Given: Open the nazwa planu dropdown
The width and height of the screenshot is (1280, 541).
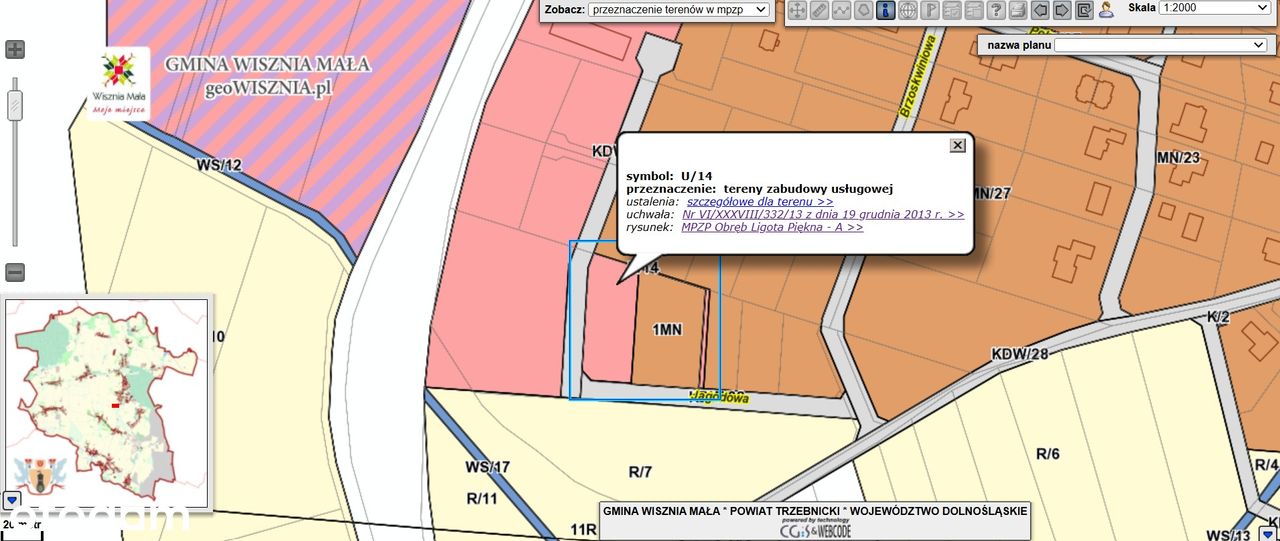Looking at the screenshot, I should point(1161,45).
